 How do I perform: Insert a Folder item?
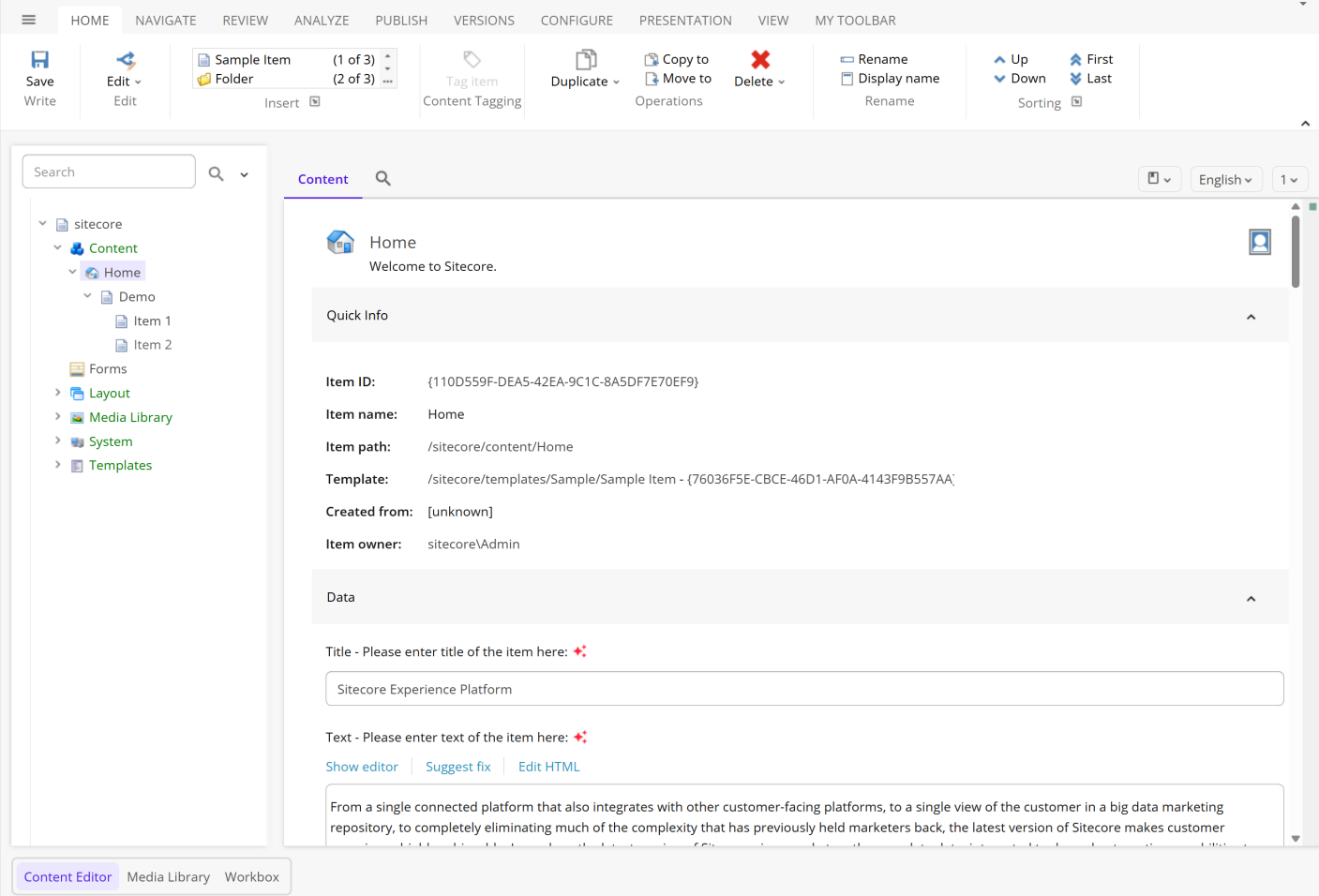286,79
